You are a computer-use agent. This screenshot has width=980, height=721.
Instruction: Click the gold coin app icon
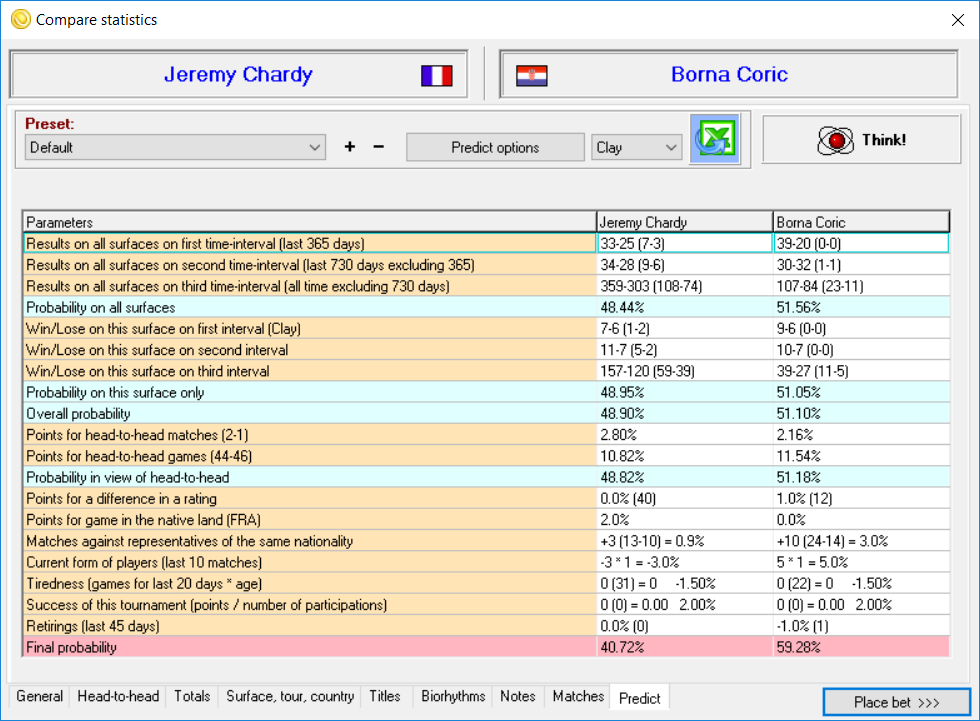tap(21, 19)
